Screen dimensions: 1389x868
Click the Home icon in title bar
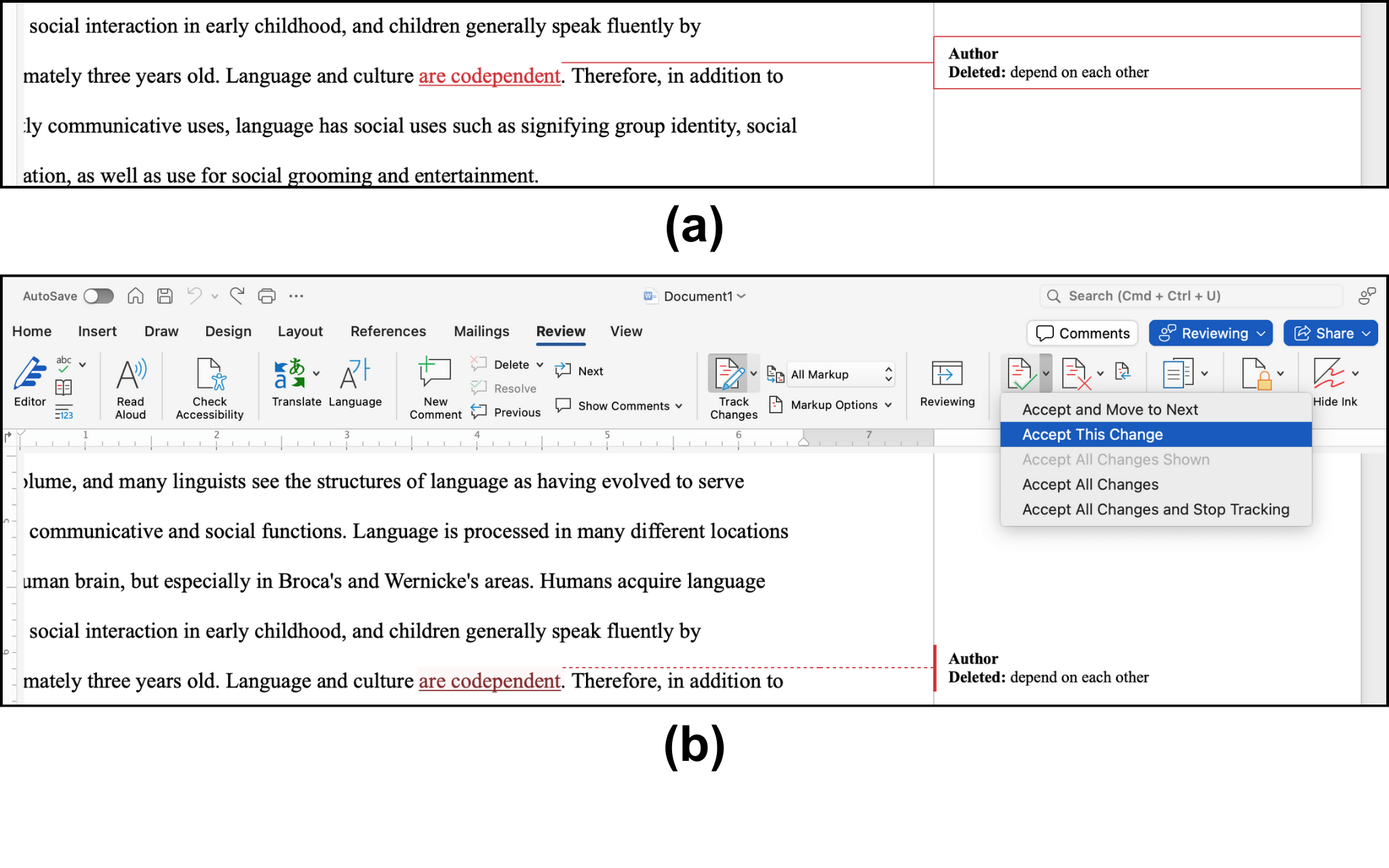click(x=136, y=296)
